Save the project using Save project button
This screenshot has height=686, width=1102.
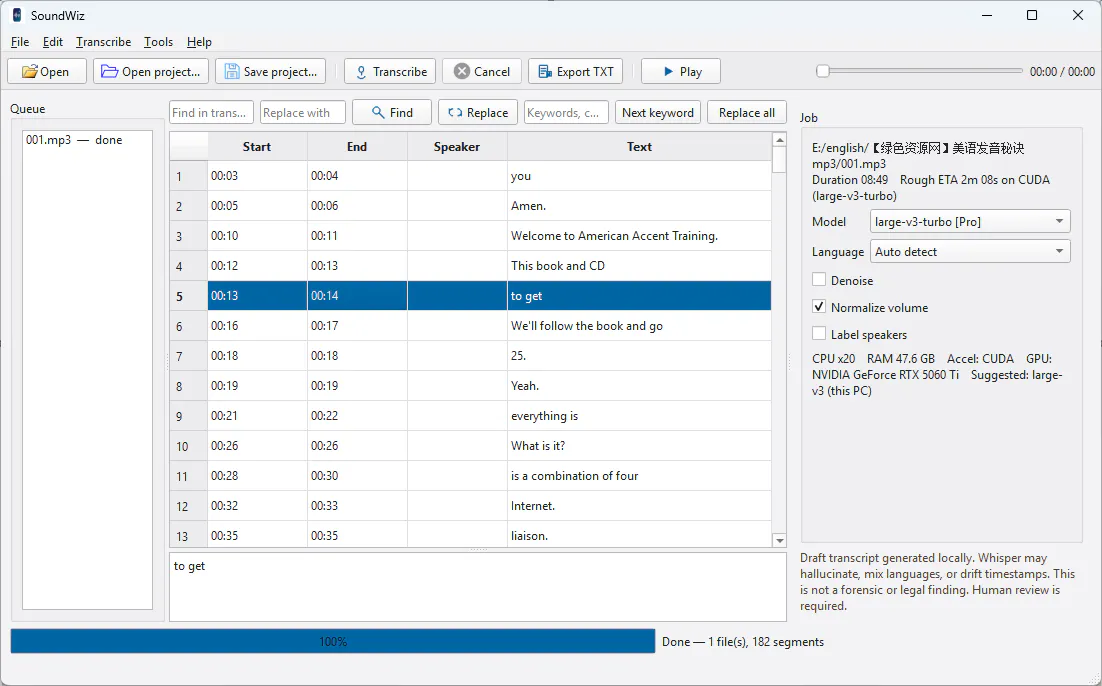[x=271, y=72]
